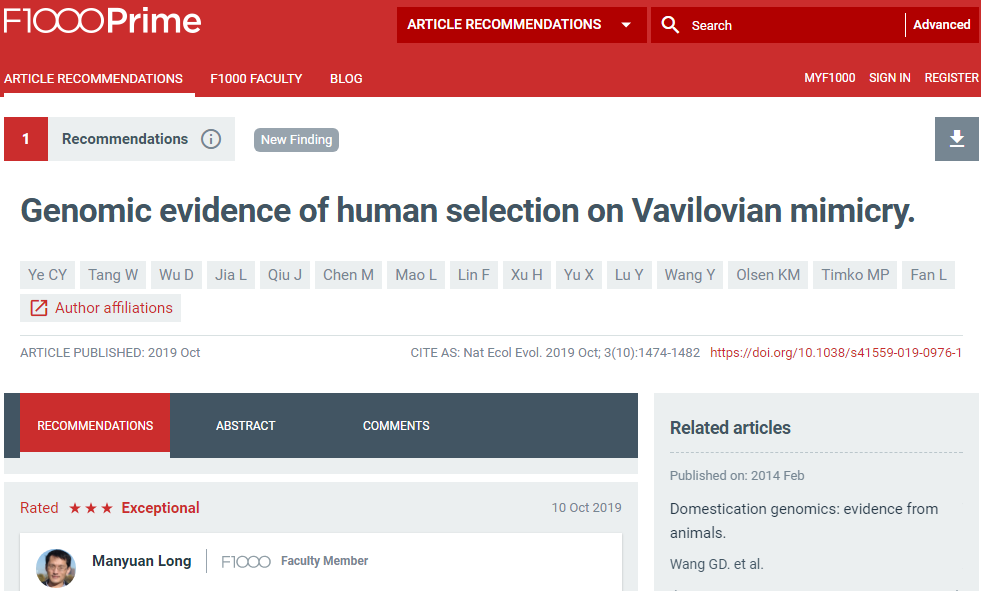Click the Sign In link
This screenshot has height=591, width=981.
pyautogui.click(x=889, y=78)
